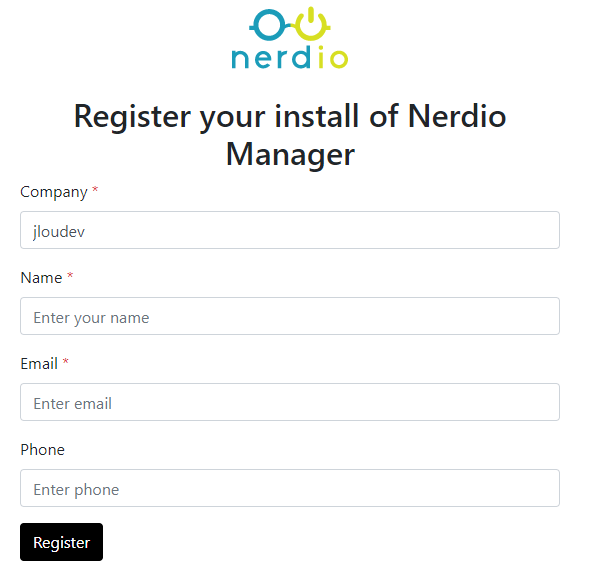Screen dimensions: 592x573
Task: Click the blue left lens of the logo
Action: [269, 25]
